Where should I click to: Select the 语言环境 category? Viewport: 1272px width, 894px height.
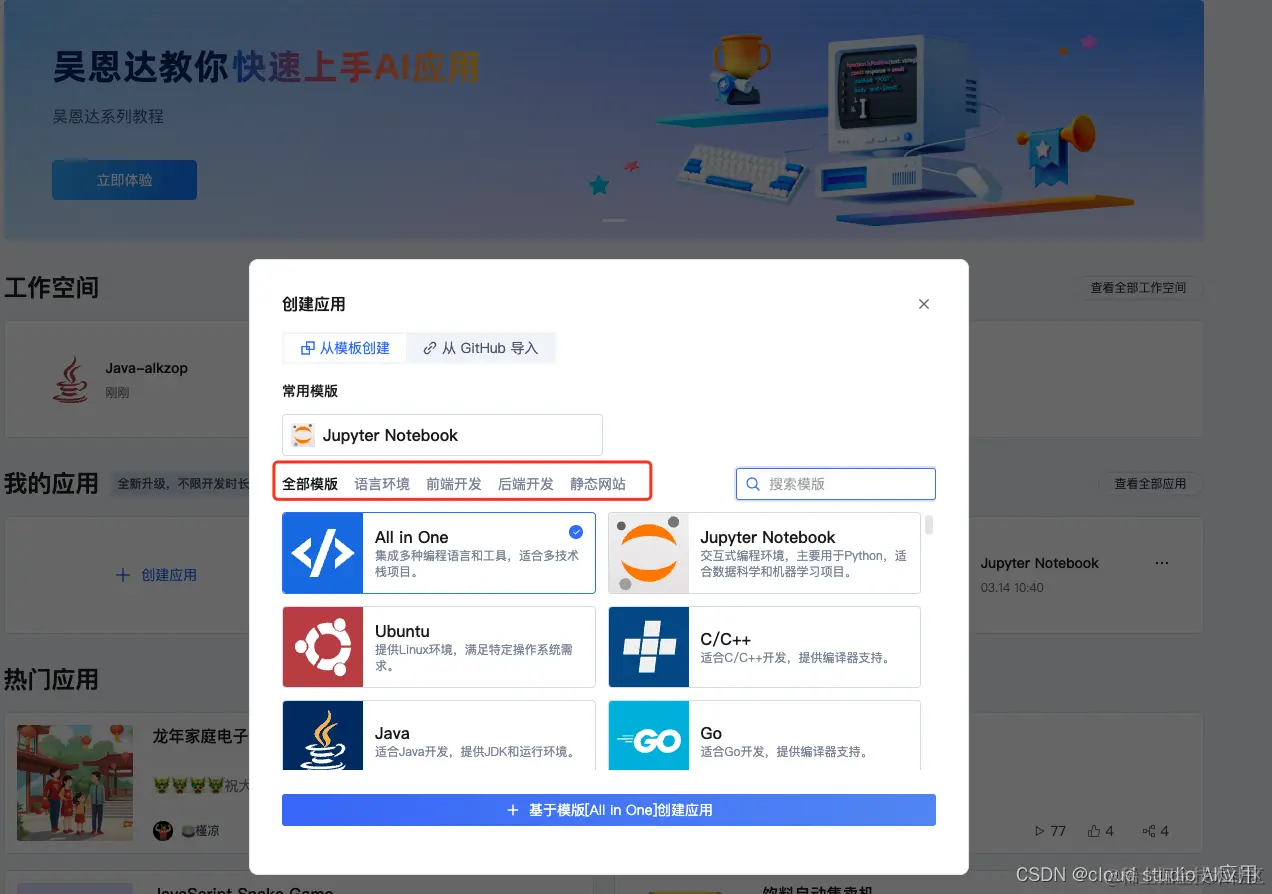pyautogui.click(x=382, y=484)
